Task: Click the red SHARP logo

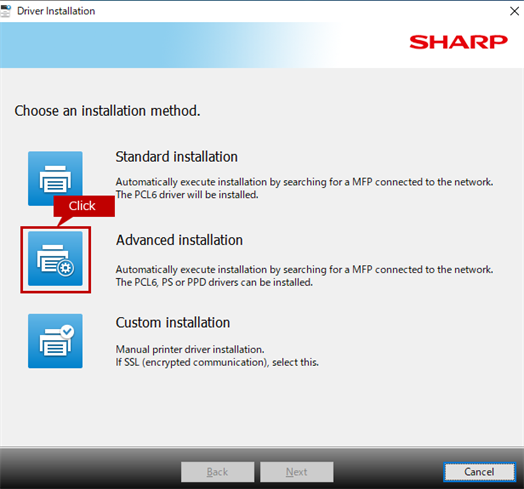Action: pos(458,42)
